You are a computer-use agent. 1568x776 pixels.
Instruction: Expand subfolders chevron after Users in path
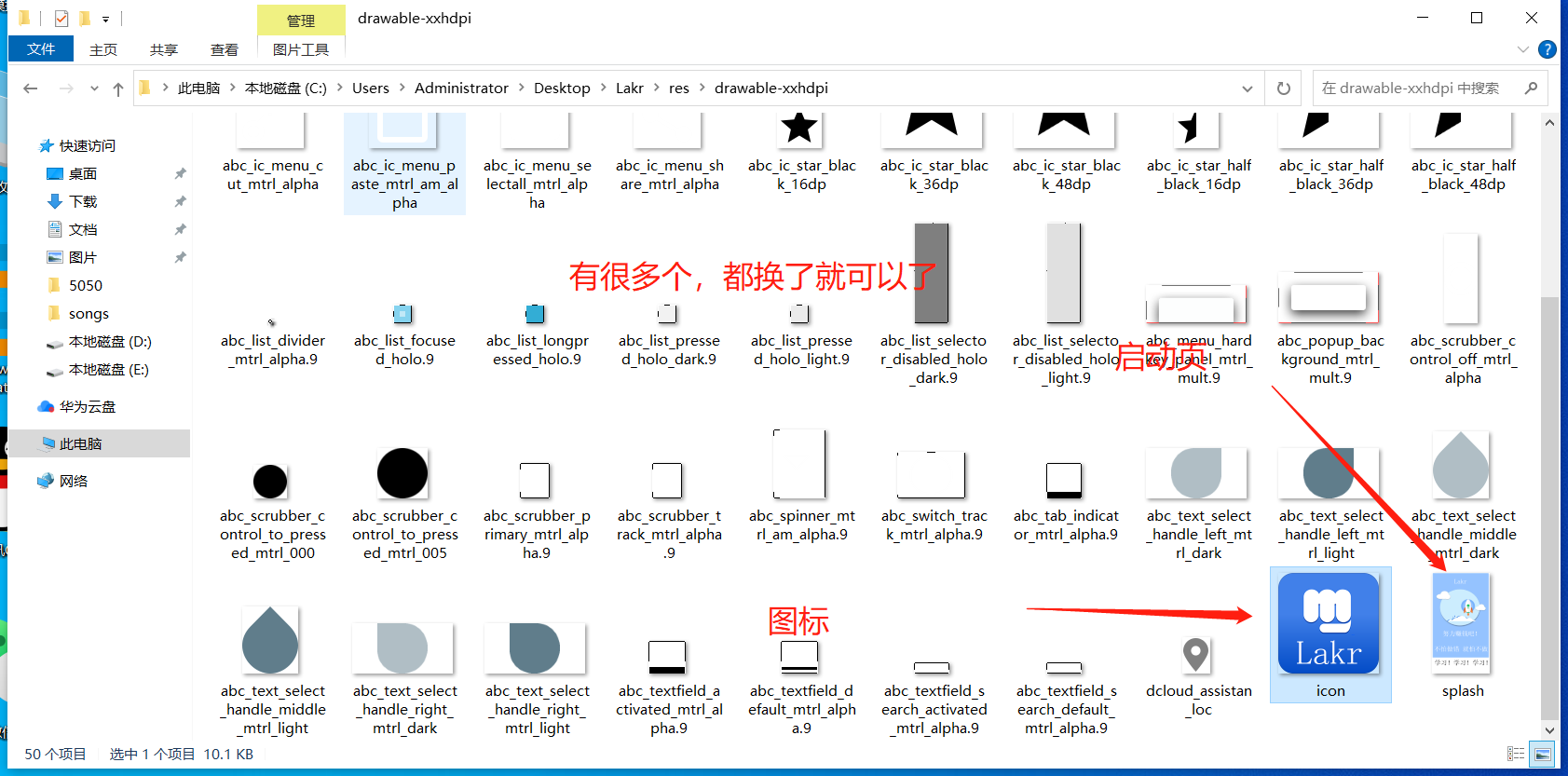tap(402, 88)
